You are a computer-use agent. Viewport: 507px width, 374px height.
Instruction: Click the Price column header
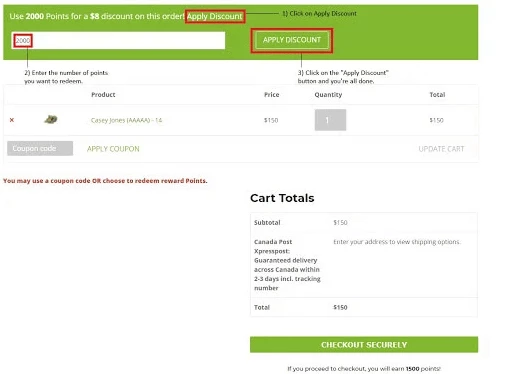[272, 95]
